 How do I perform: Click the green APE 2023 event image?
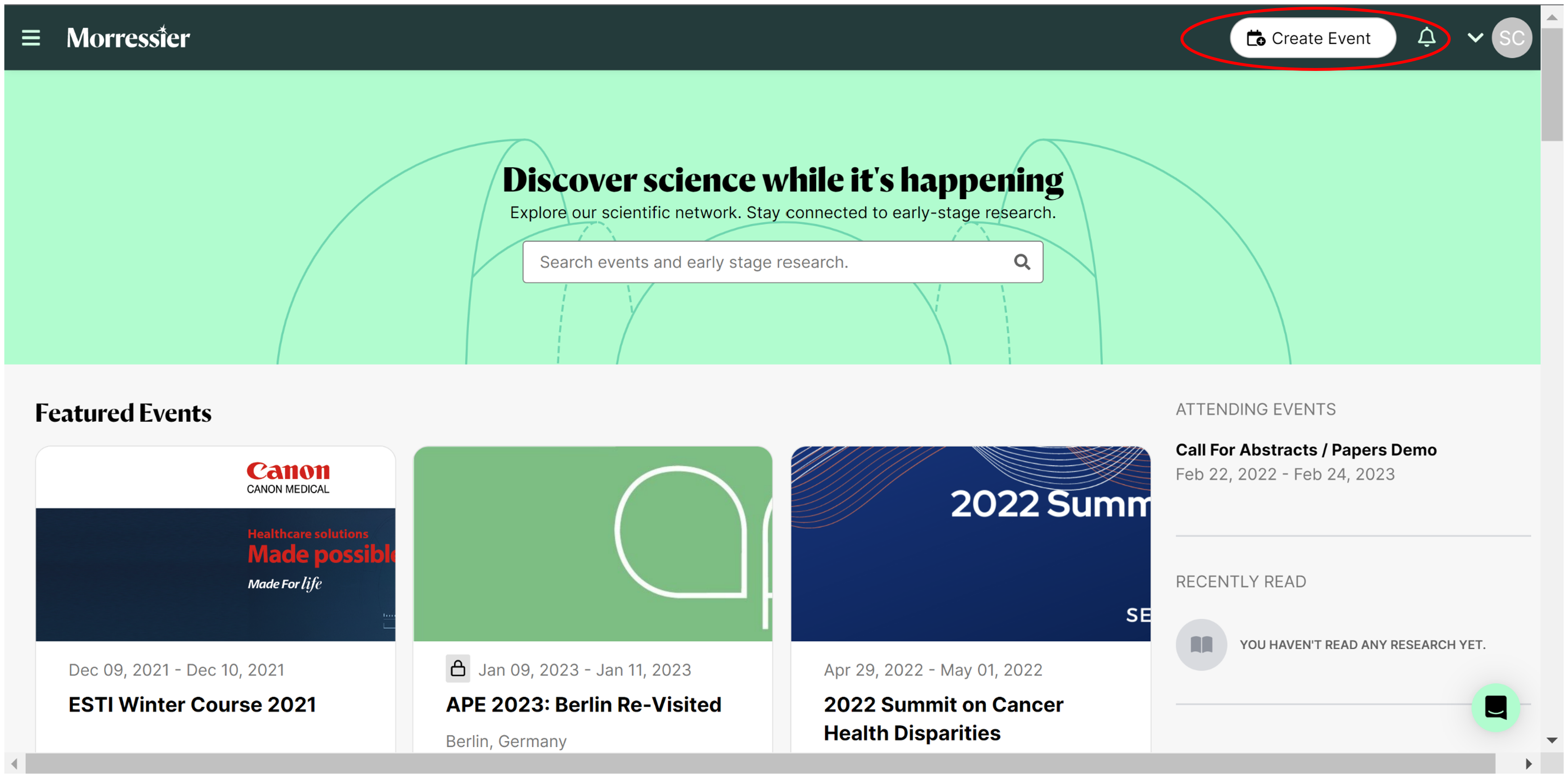593,544
